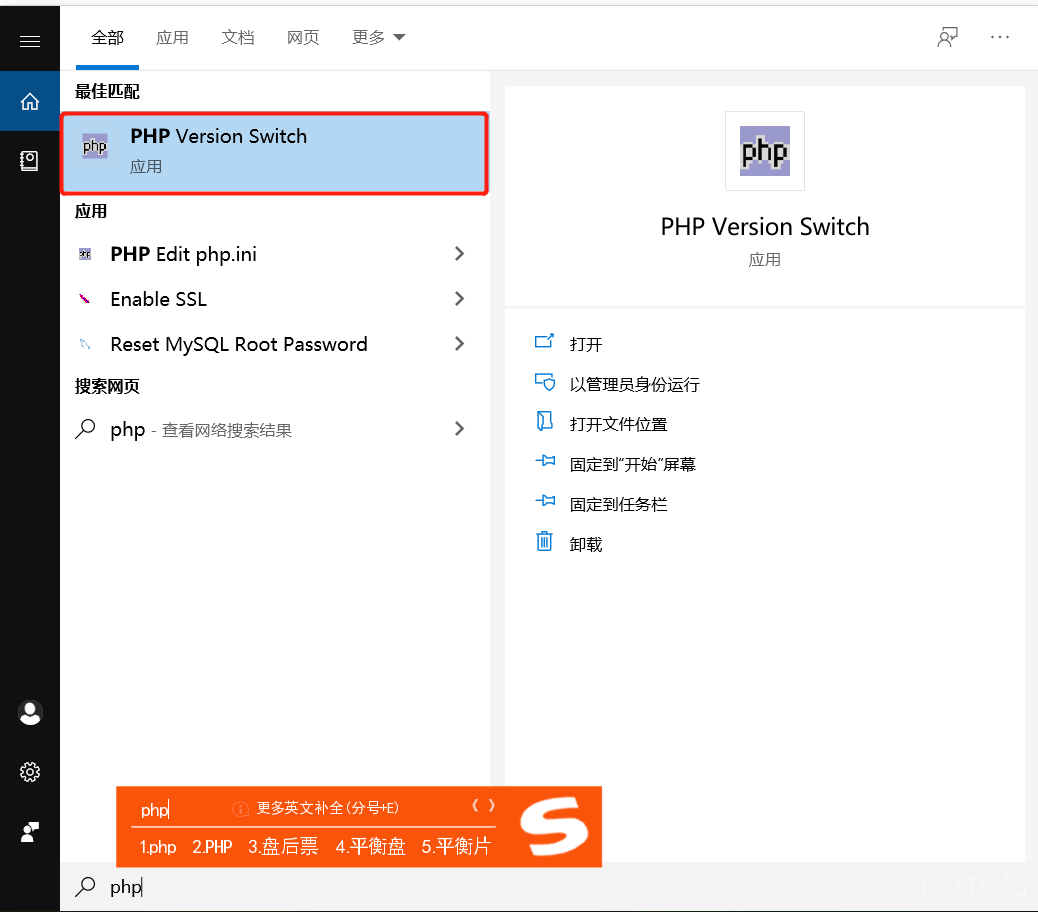This screenshot has width=1038, height=912.
Task: Switch to the 文档 tab
Action: (x=238, y=38)
